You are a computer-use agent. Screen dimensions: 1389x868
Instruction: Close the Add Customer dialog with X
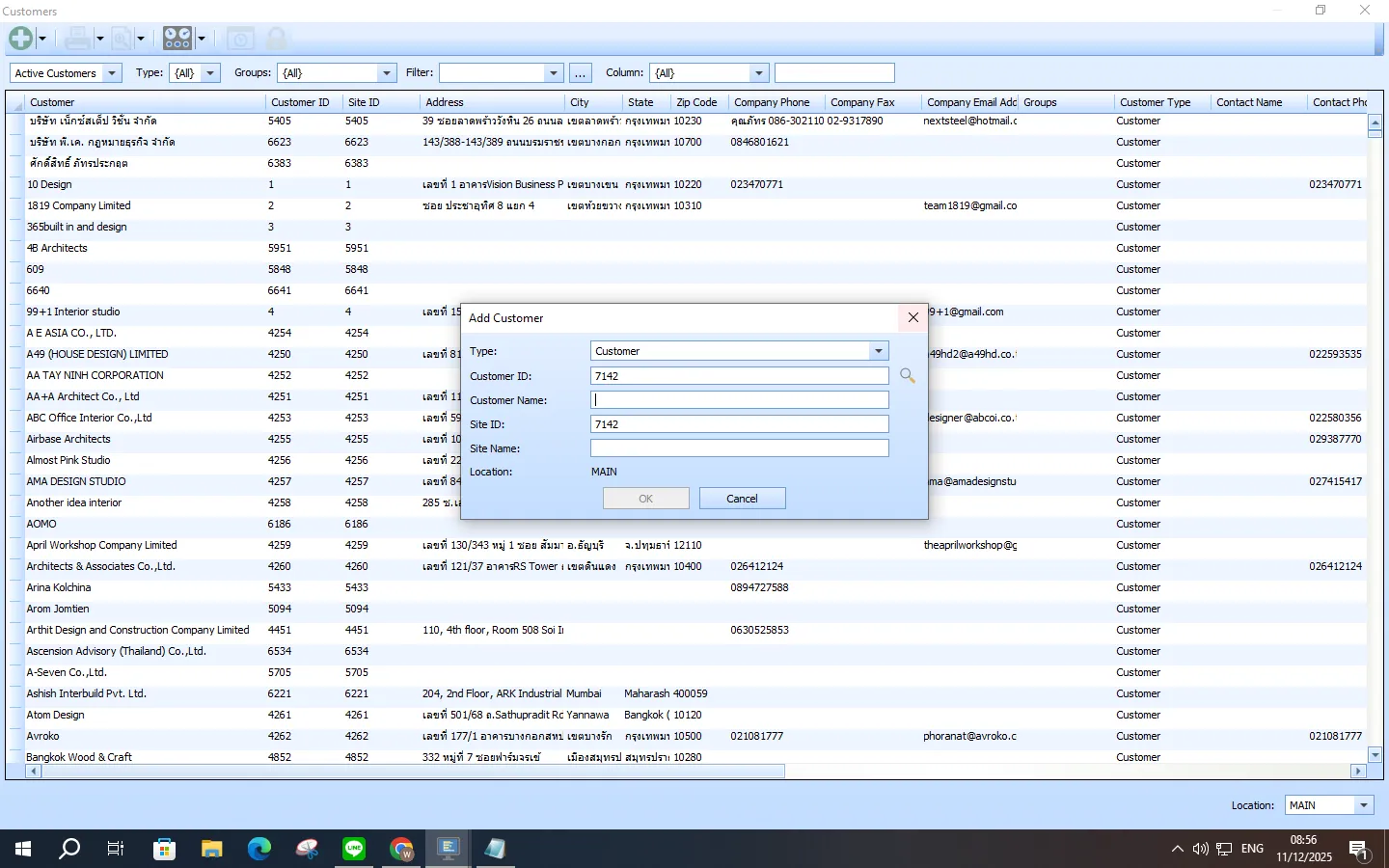[912, 317]
